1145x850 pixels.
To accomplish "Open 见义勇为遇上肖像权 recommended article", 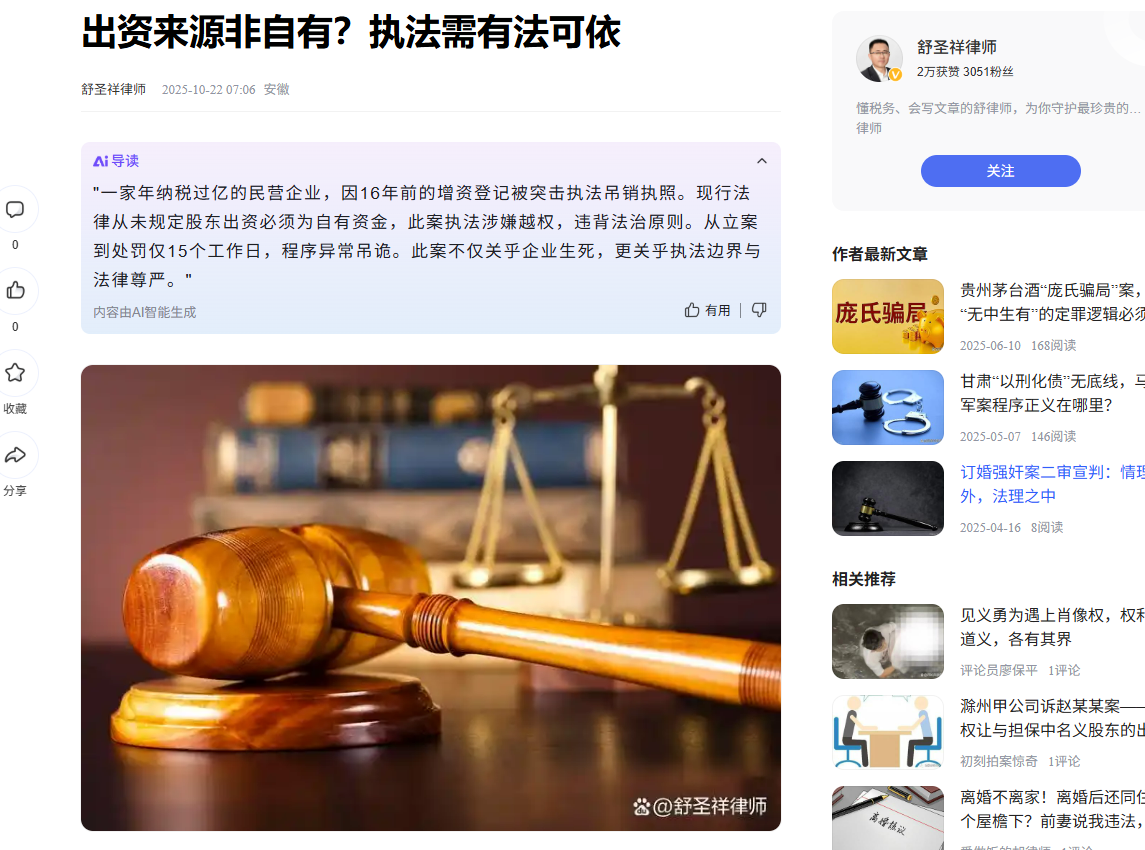I will 1052,627.
